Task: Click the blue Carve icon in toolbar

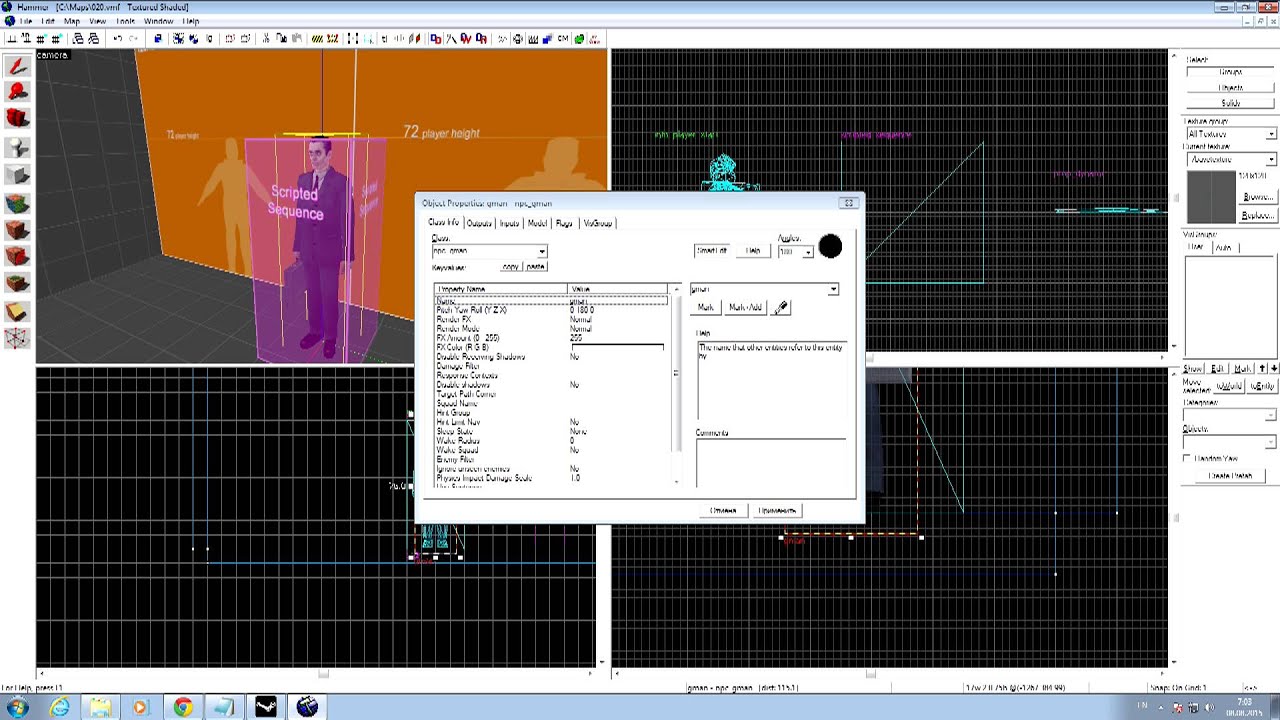Action: [158, 38]
